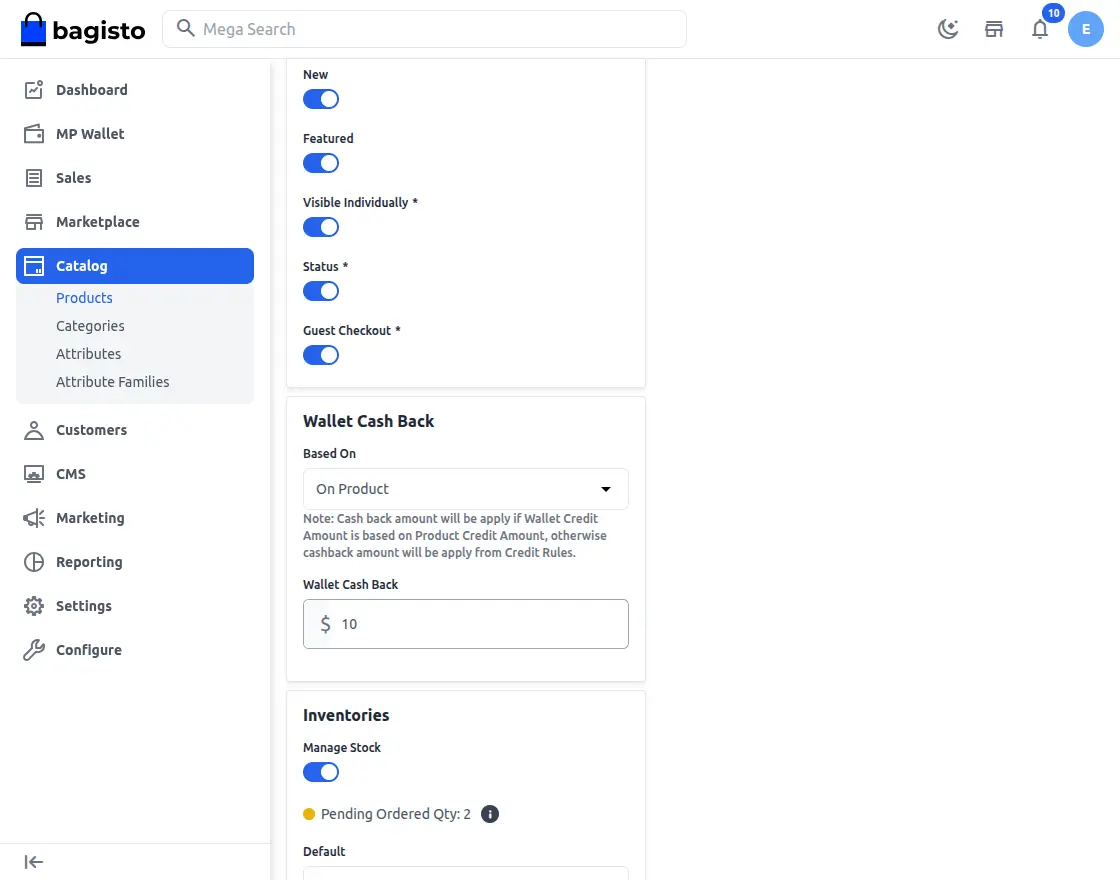Open the dark mode toggle icon
This screenshot has width=1120, height=880.
(x=947, y=29)
